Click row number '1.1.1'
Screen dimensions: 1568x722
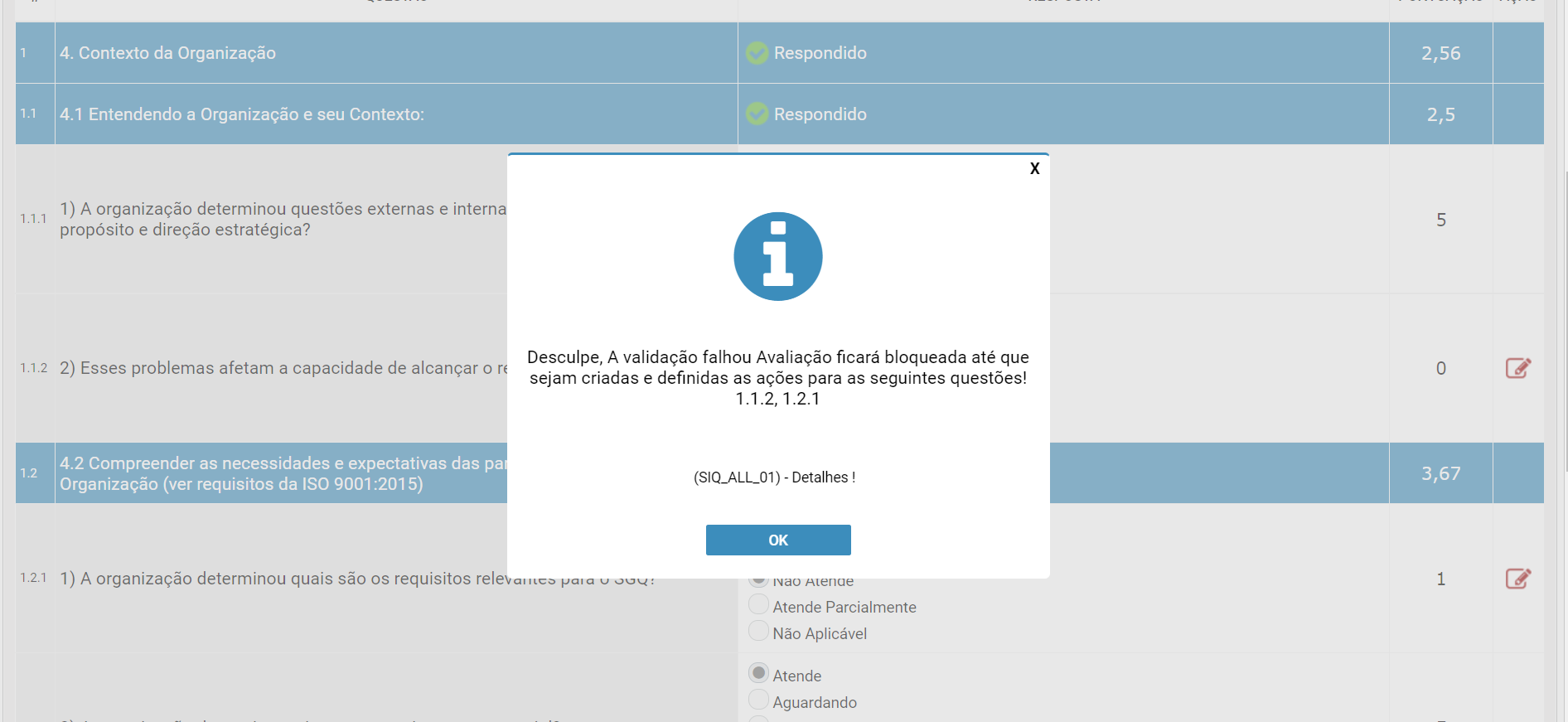34,219
